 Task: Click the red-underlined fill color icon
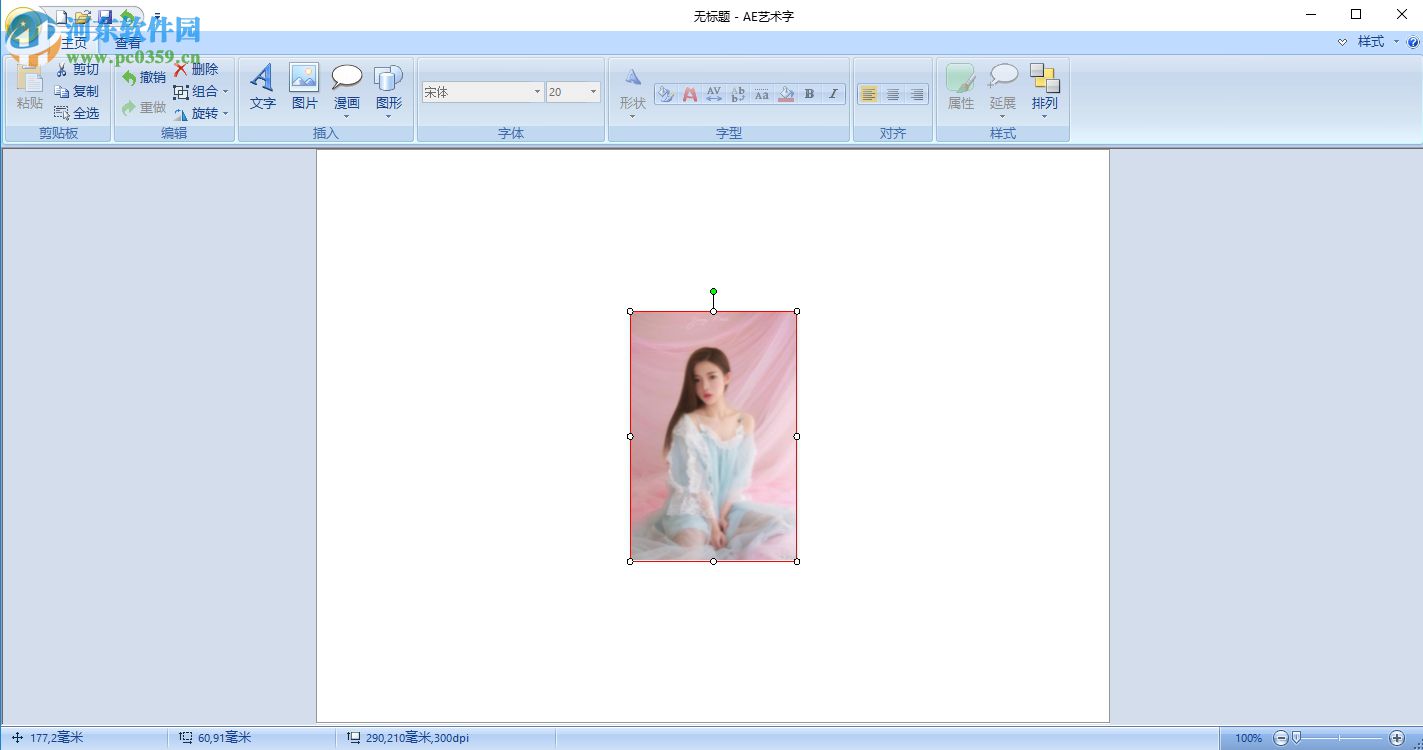pyautogui.click(x=786, y=94)
